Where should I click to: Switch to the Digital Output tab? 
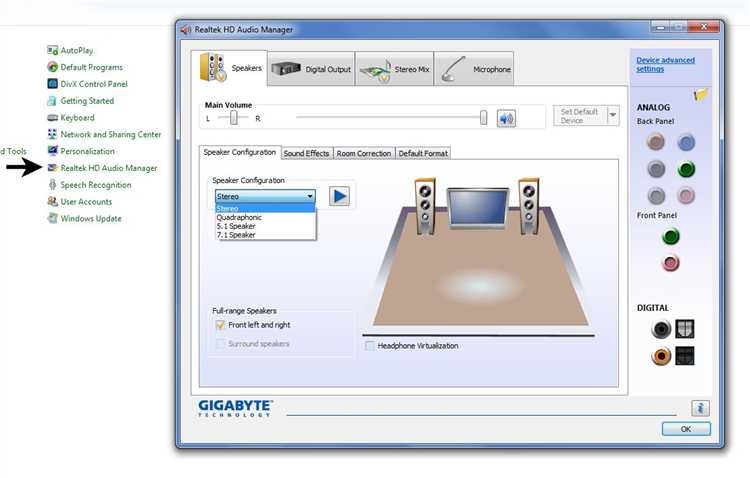point(311,69)
